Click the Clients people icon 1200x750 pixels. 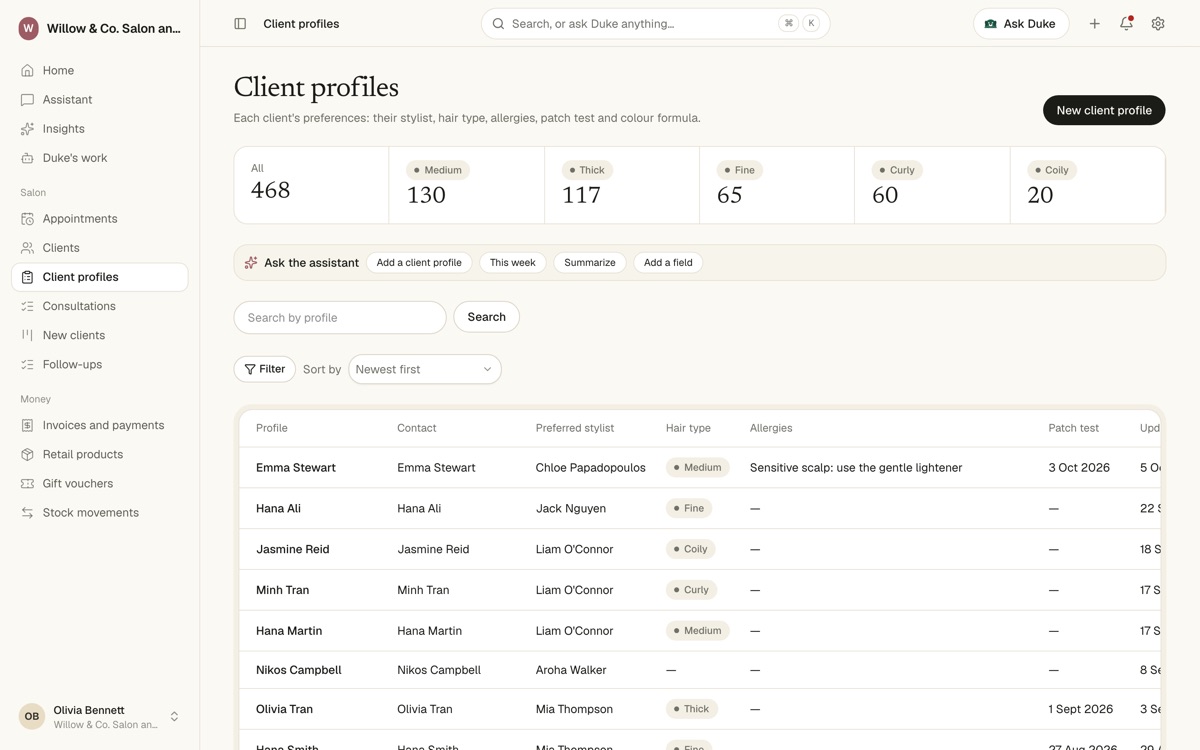(27, 248)
